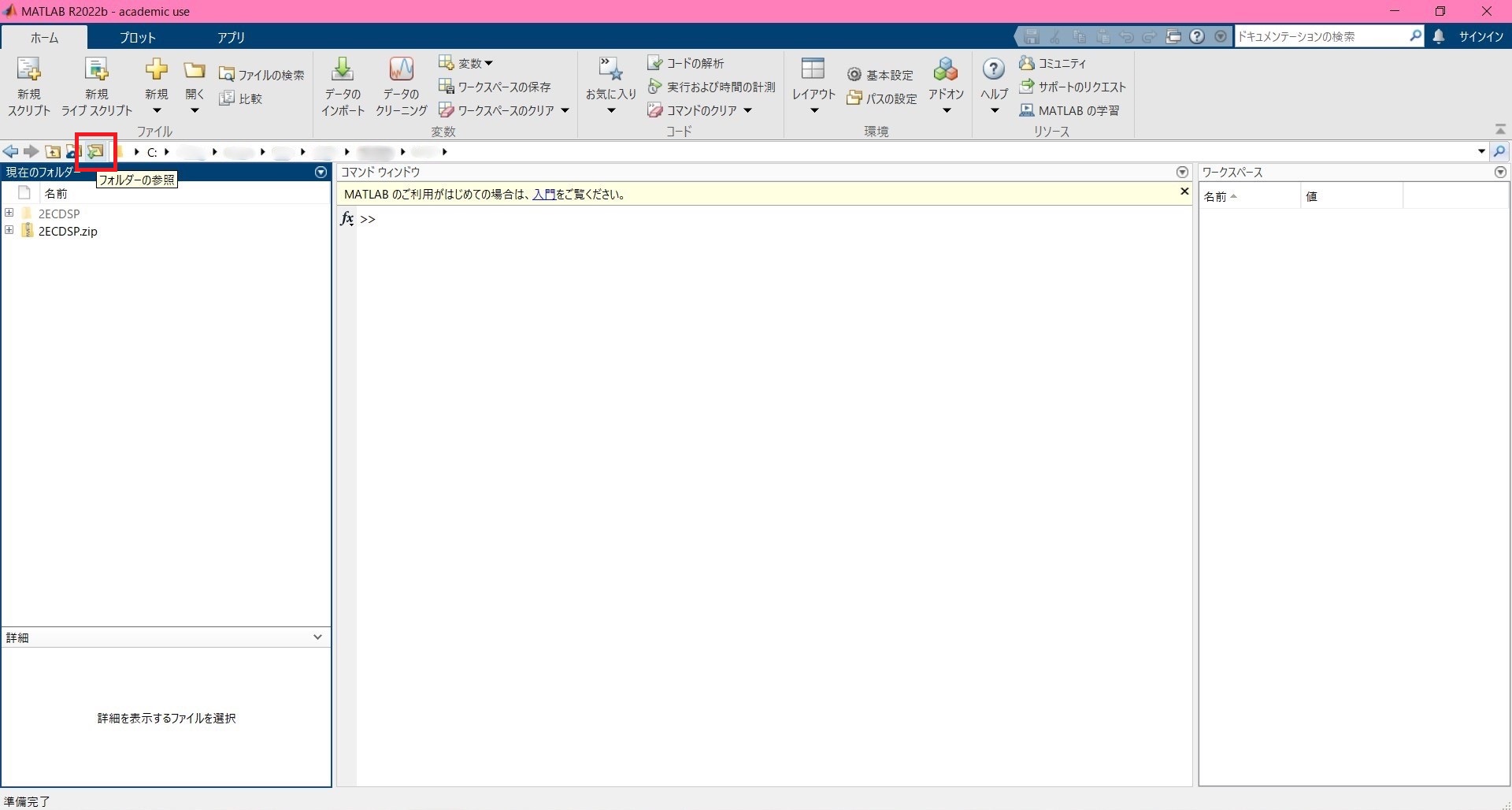Click サインイン sign in
This screenshot has width=1512, height=810.
point(1480,36)
